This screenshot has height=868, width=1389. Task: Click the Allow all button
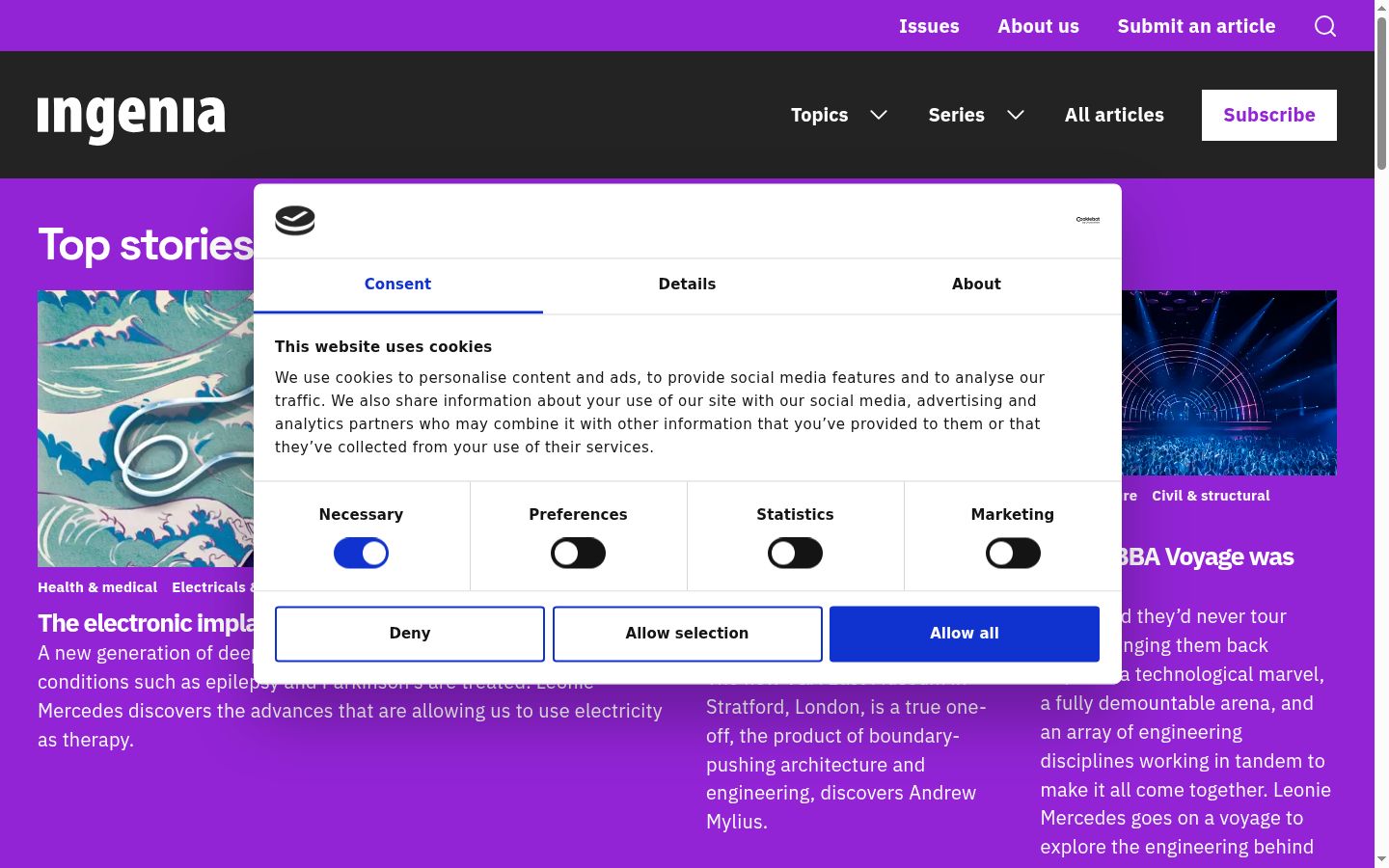click(965, 634)
